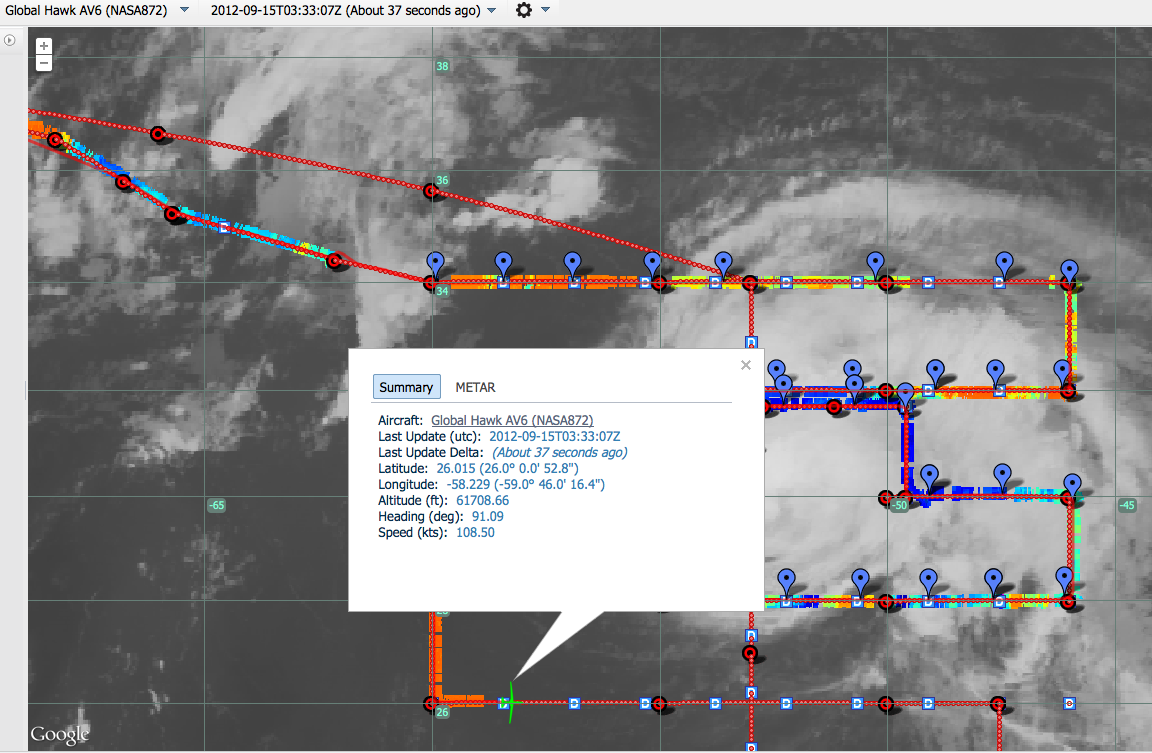Switch to the METAR tab
This screenshot has height=753, width=1152.
pos(475,387)
